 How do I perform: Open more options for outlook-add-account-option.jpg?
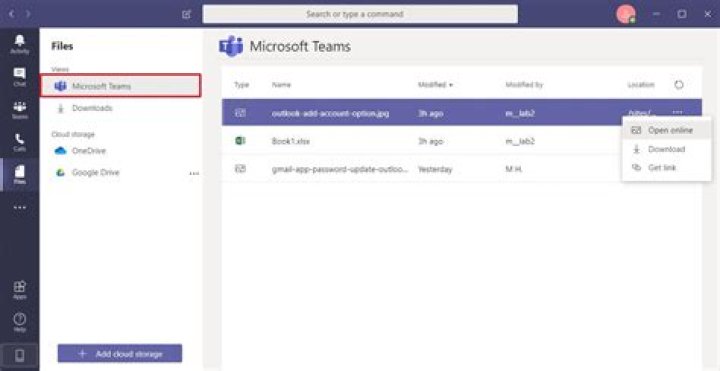pyautogui.click(x=677, y=112)
